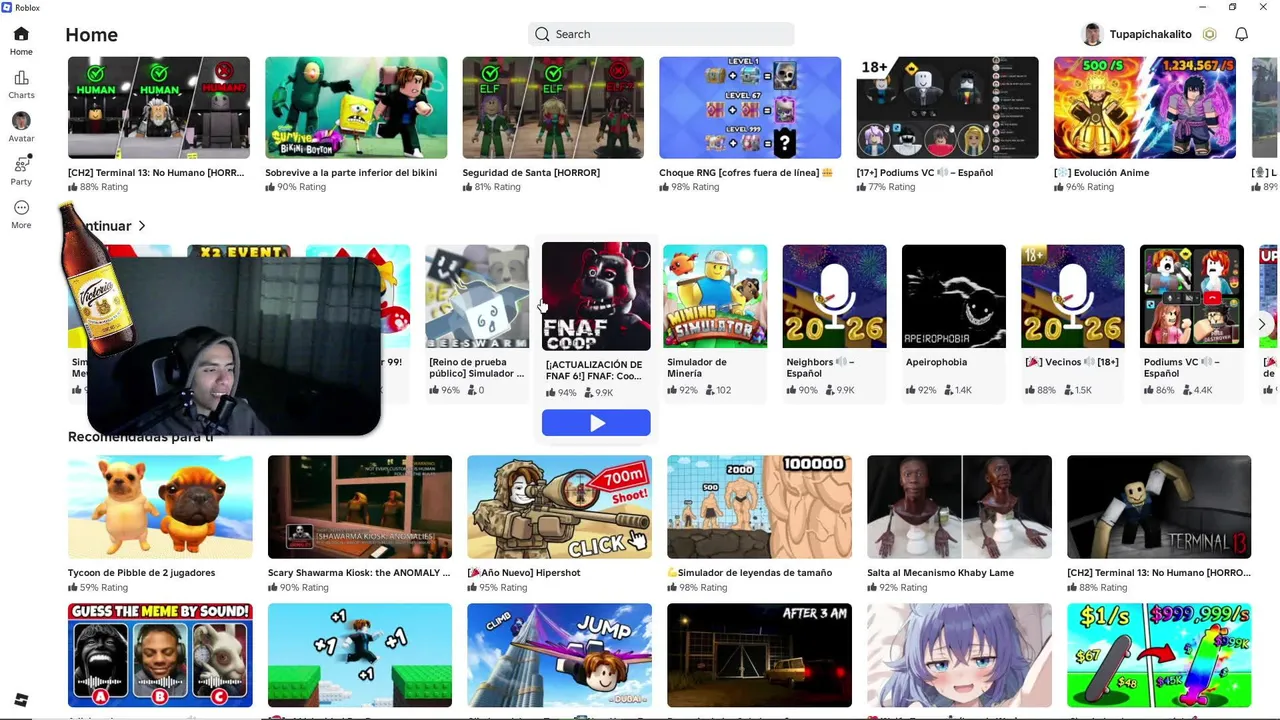Open the Home page title
Screen dimensions: 1280x720
tap(92, 35)
